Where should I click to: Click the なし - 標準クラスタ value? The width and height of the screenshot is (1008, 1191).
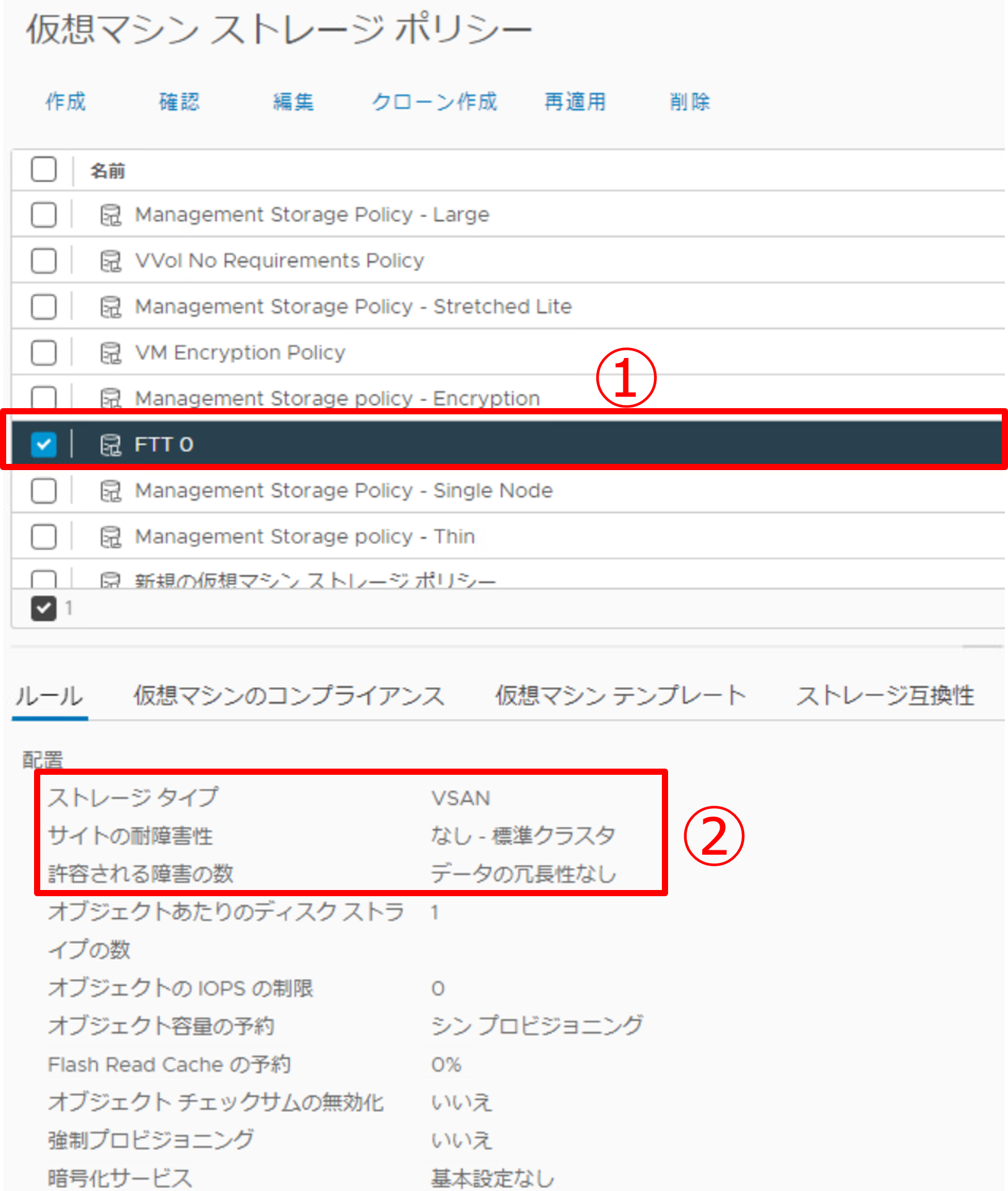tap(523, 835)
